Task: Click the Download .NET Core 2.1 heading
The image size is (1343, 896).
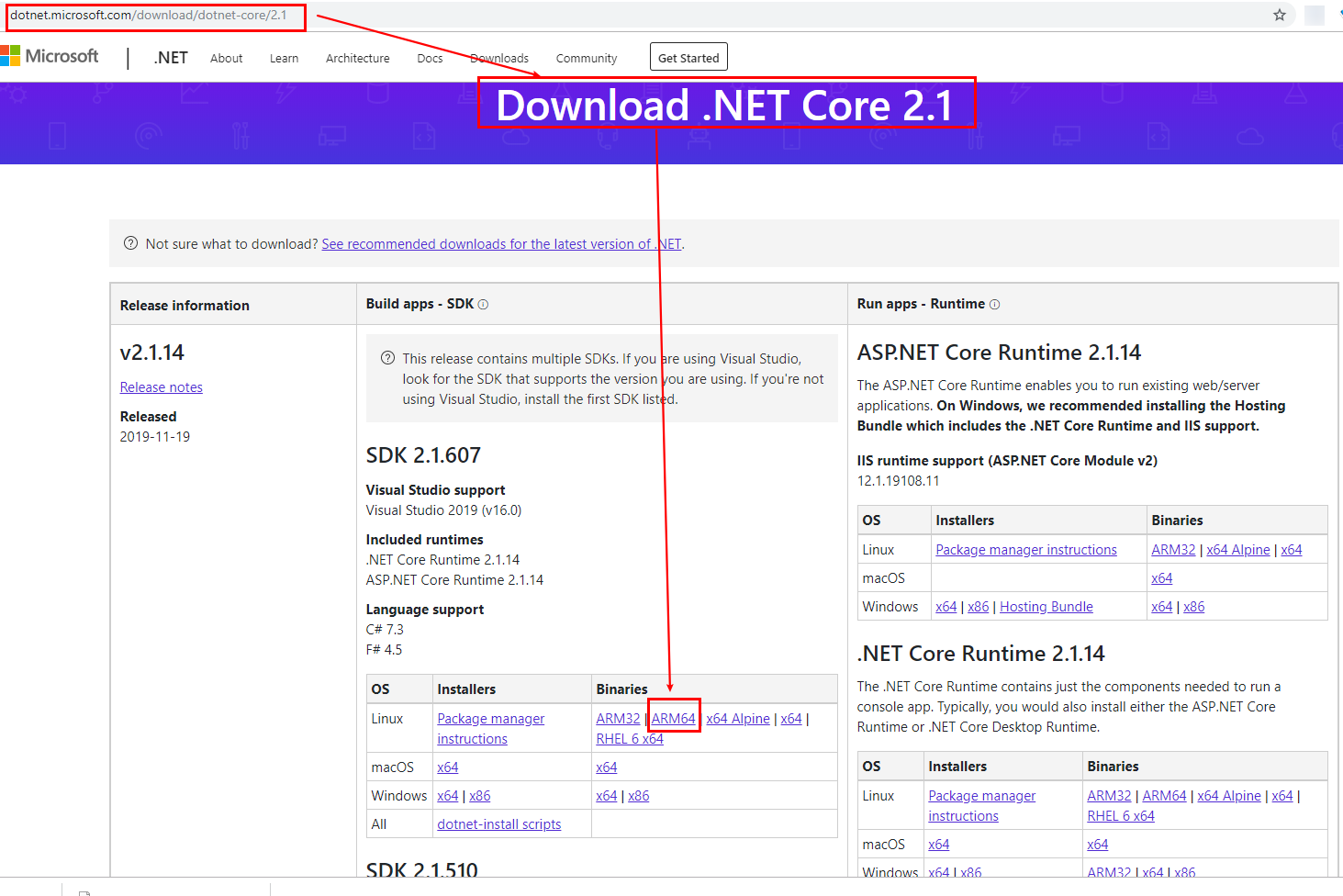Action: point(725,105)
